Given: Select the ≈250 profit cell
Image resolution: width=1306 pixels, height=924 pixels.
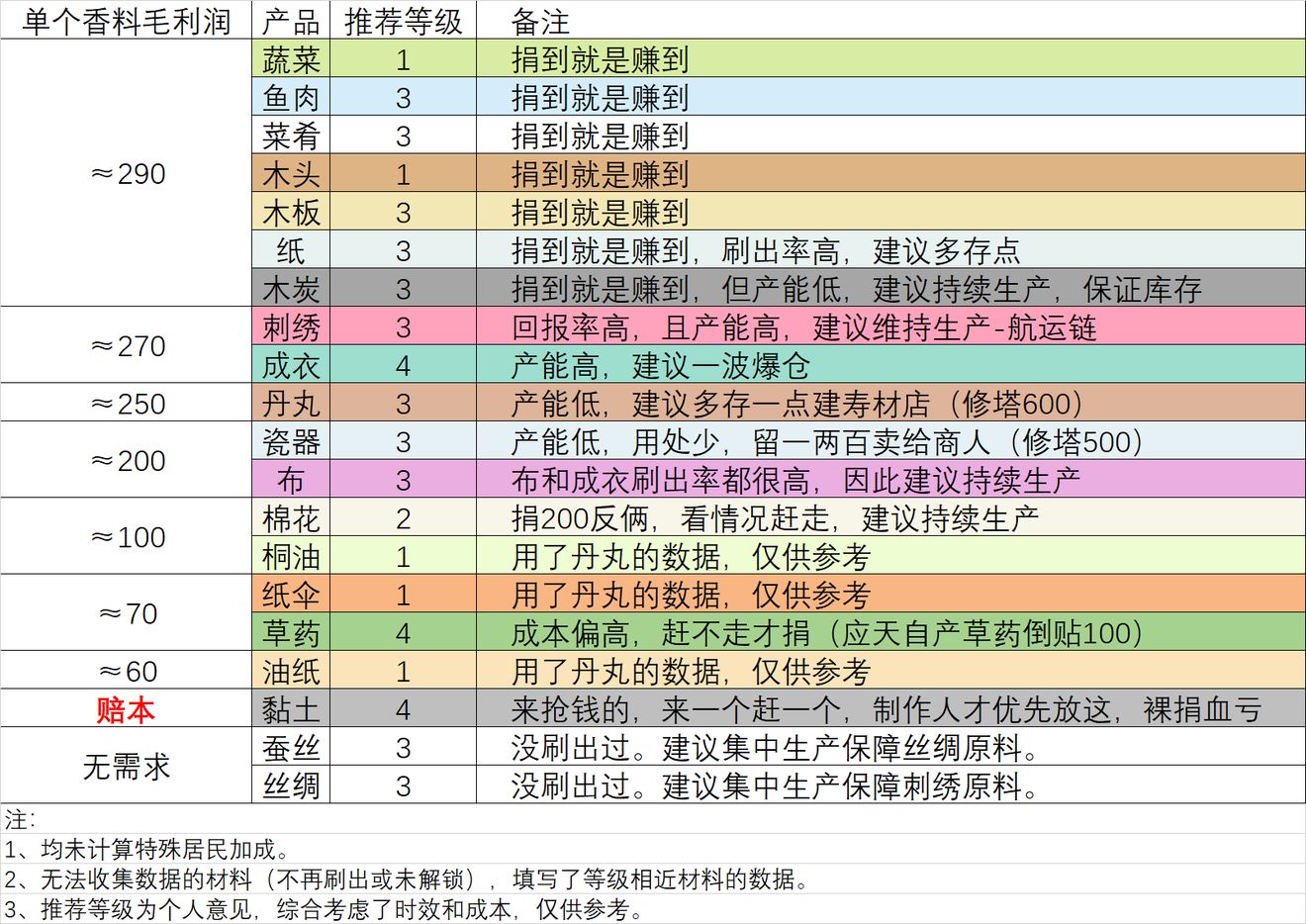Looking at the screenshot, I should (x=126, y=404).
